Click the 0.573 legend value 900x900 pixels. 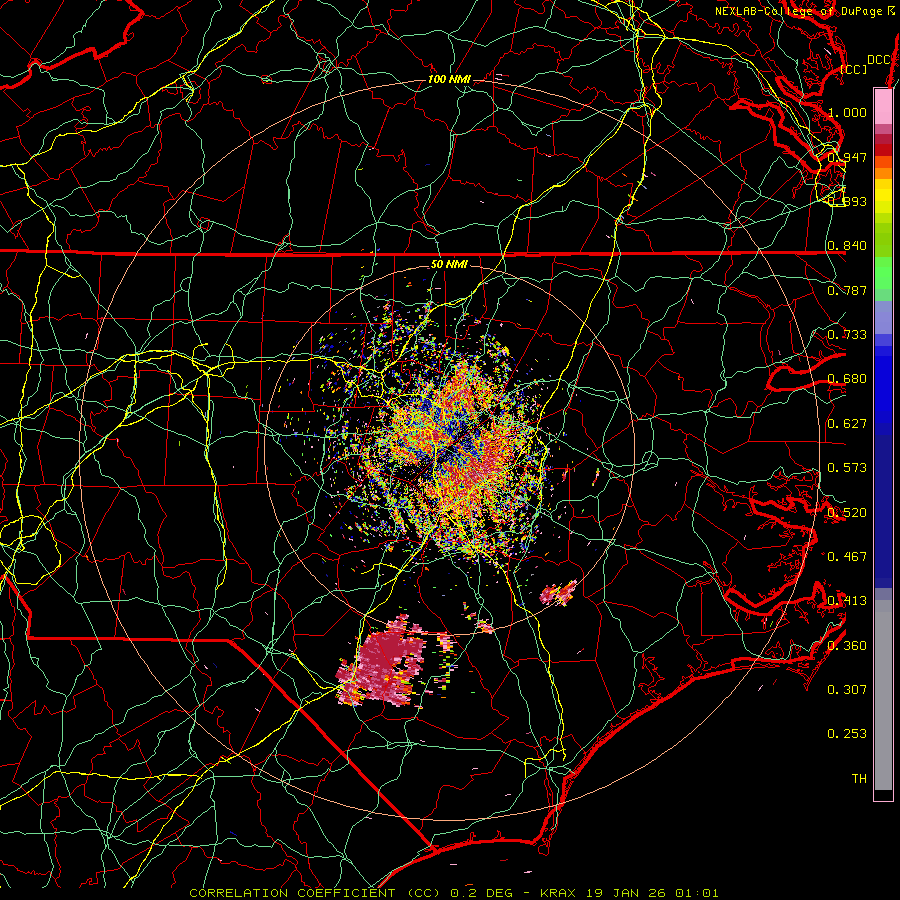coord(847,468)
